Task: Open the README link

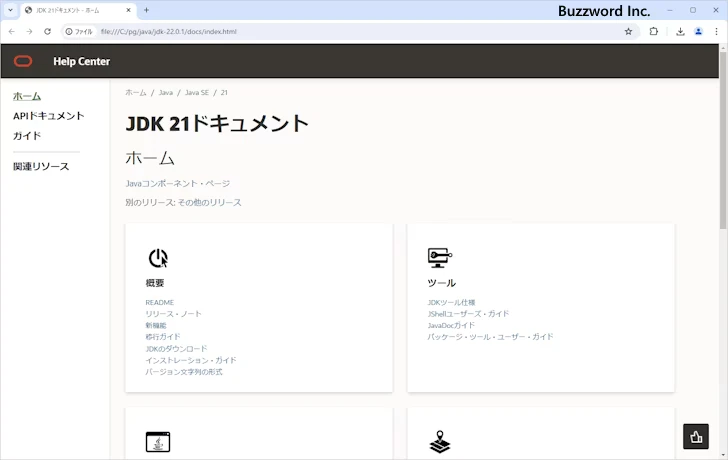Action: 160,302
